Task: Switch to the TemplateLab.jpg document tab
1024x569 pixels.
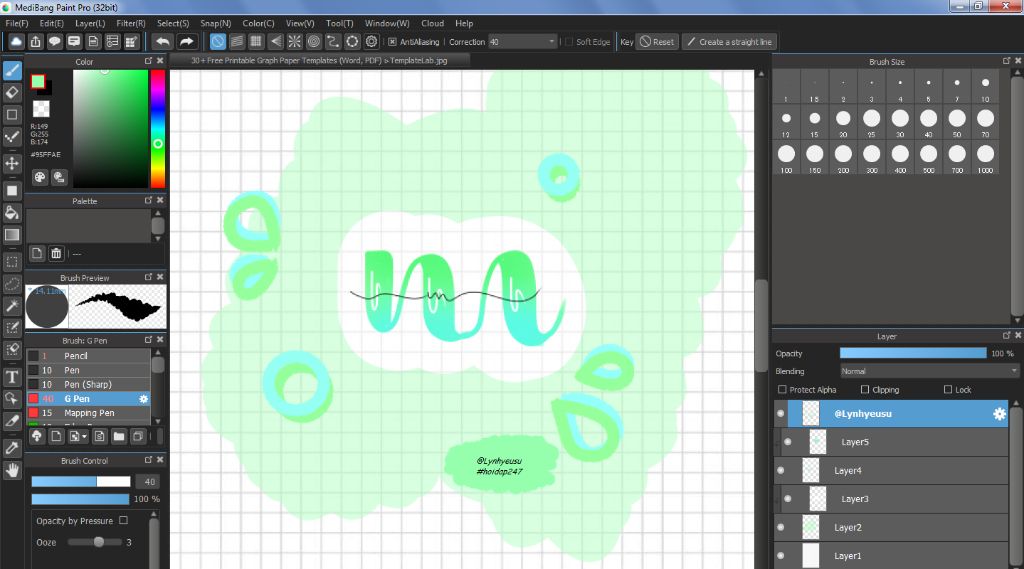Action: coord(319,60)
